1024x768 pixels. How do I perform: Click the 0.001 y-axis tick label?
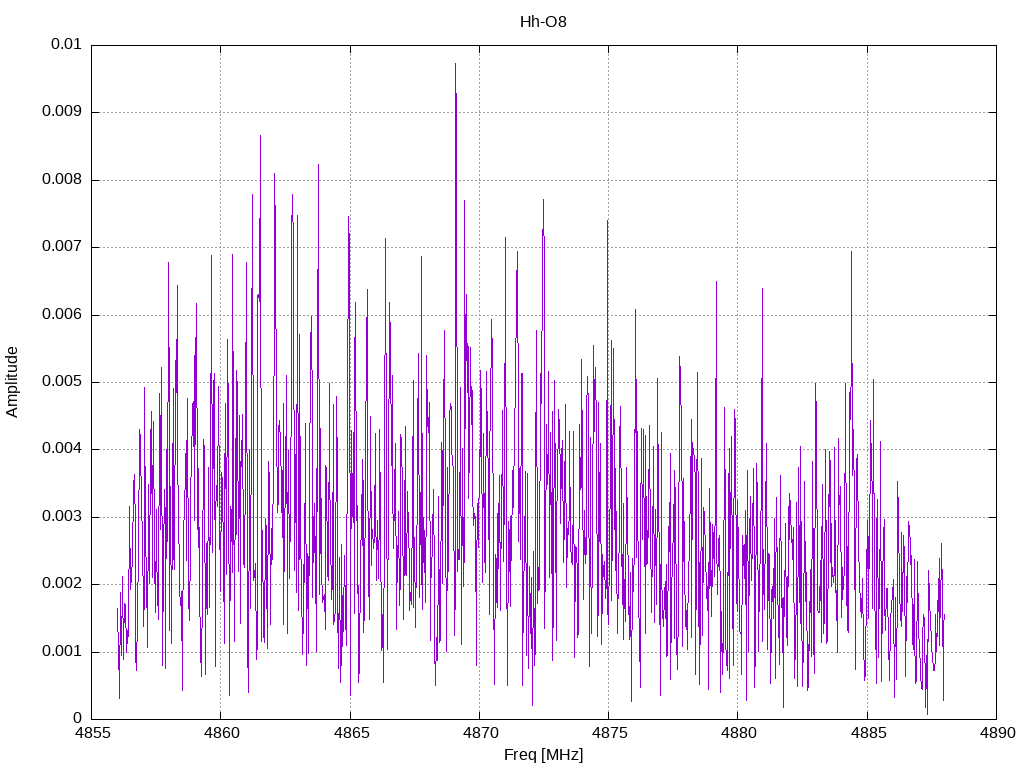[x=62, y=651]
